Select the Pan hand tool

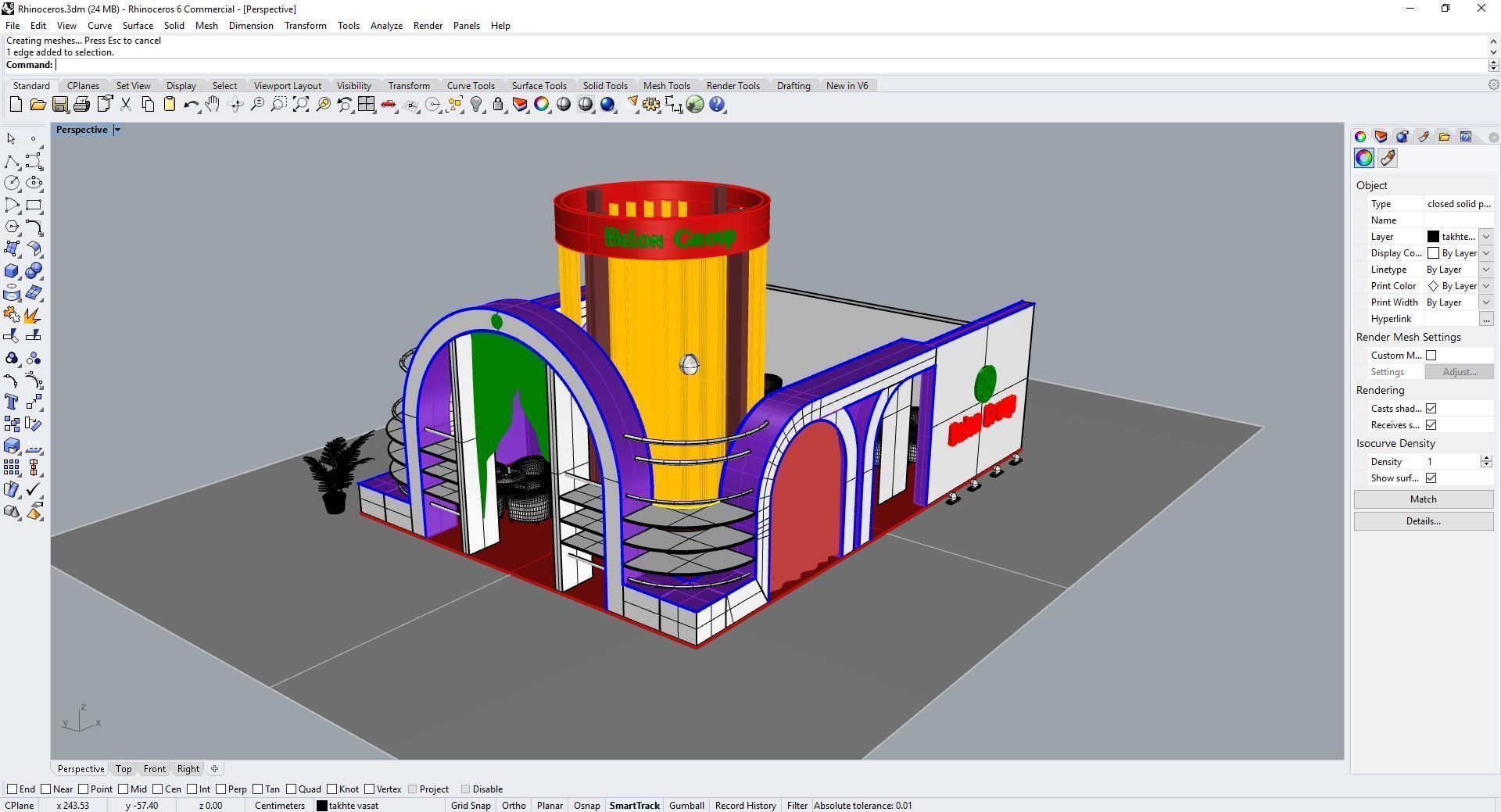click(213, 104)
